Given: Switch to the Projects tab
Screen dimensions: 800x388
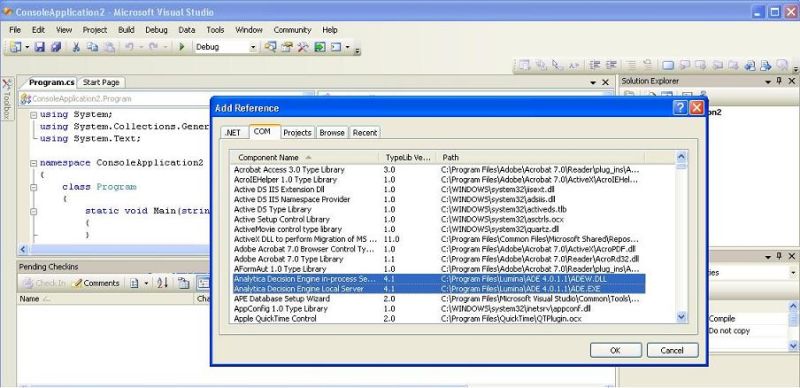Looking at the screenshot, I should click(297, 132).
